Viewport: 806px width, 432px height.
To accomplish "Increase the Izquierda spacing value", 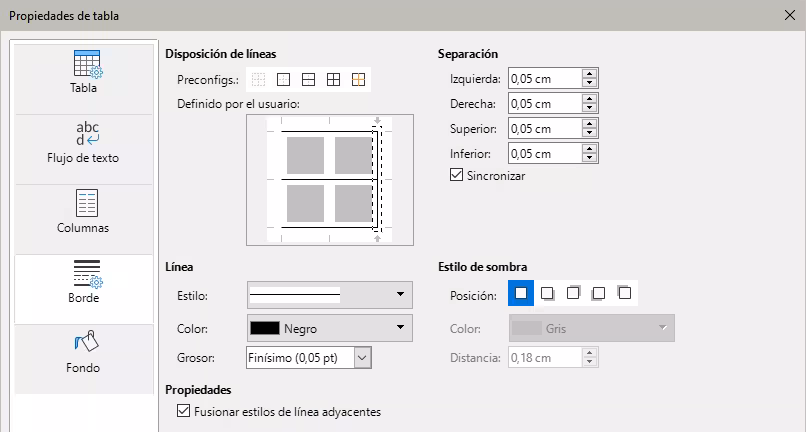I will pyautogui.click(x=590, y=74).
